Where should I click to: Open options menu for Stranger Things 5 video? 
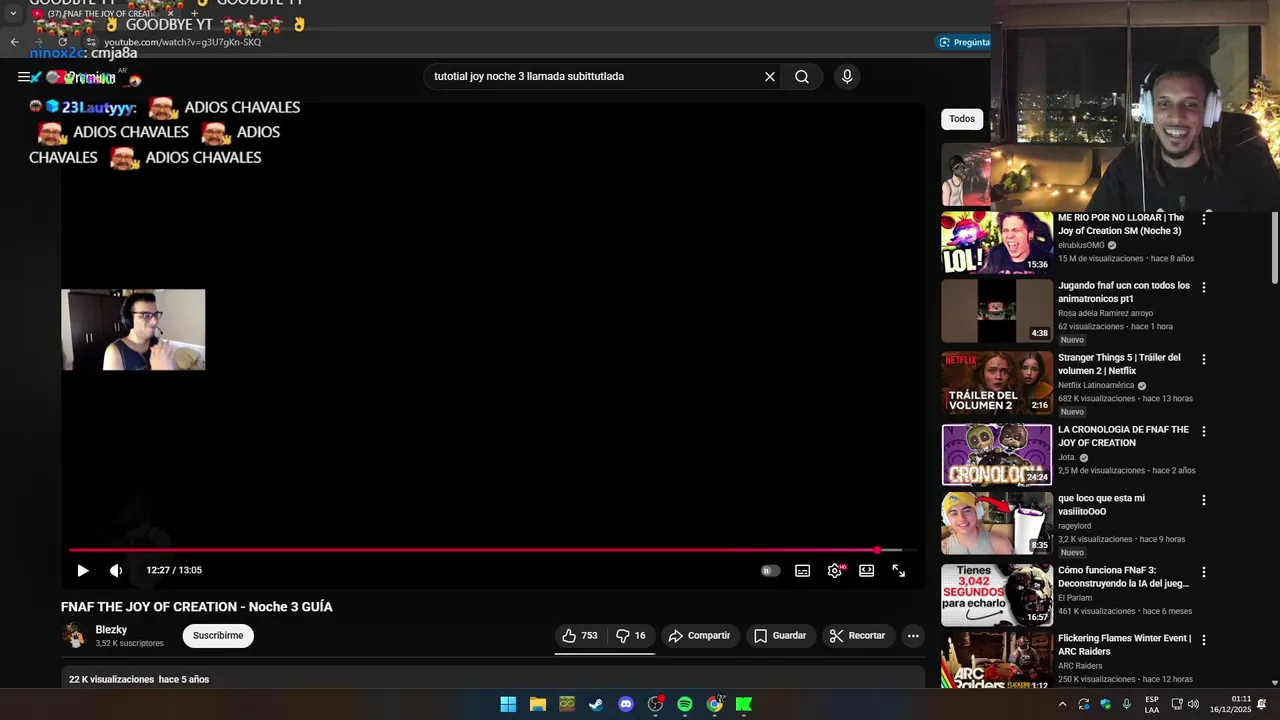pyautogui.click(x=1204, y=359)
